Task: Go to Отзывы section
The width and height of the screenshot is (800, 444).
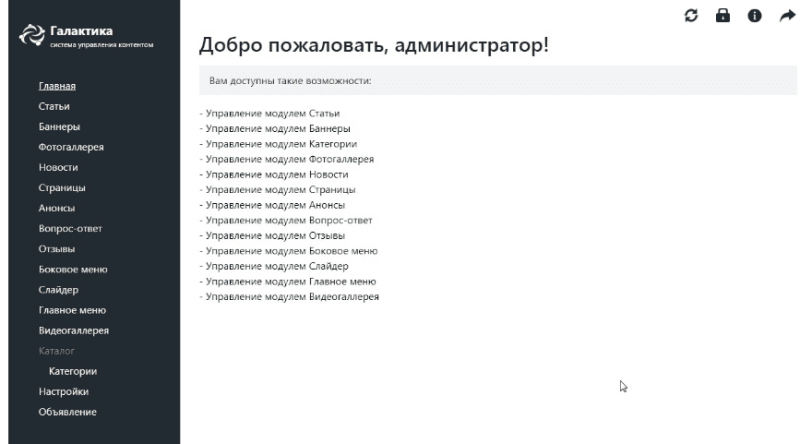Action: pyautogui.click(x=57, y=249)
